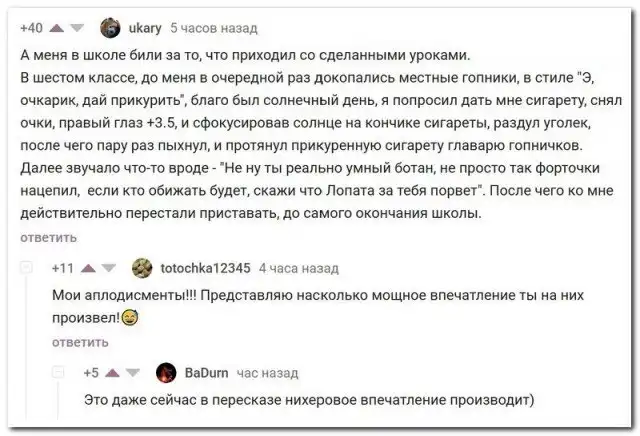The image size is (640, 436).
Task: Click totochka12345's avatar picture
Action: coord(142,268)
